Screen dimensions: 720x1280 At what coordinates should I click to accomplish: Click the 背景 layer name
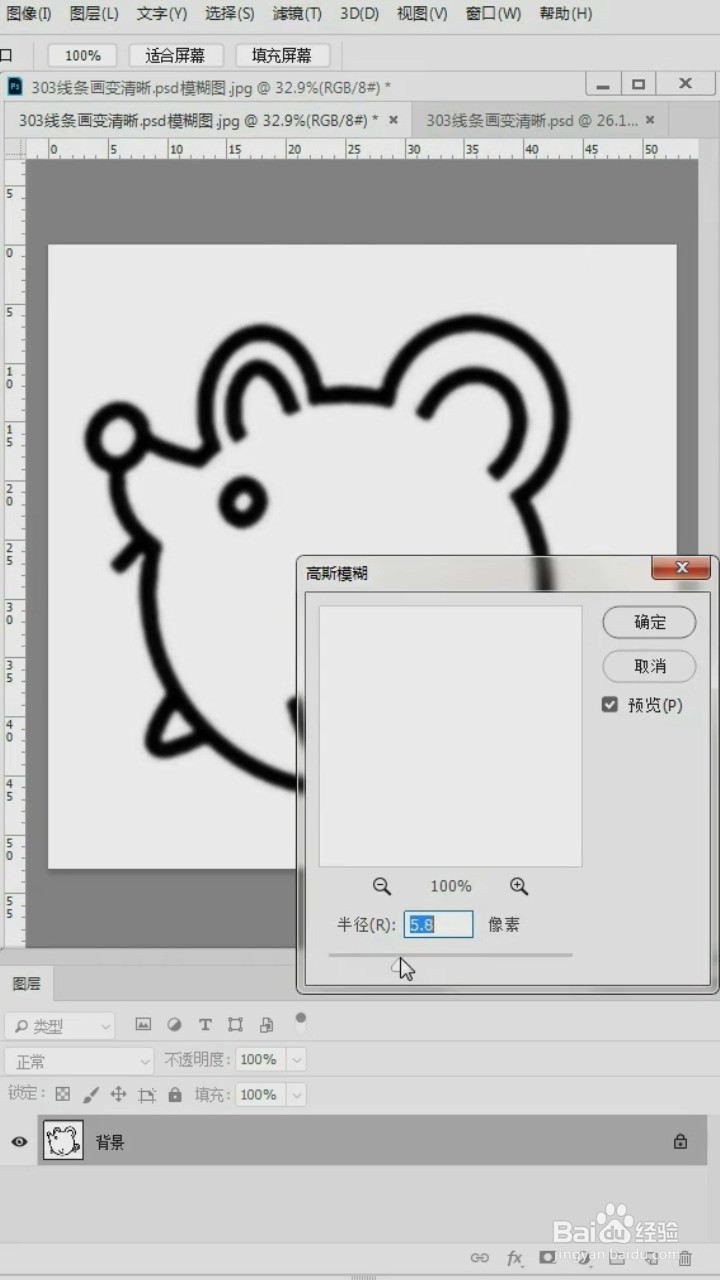pos(110,1142)
